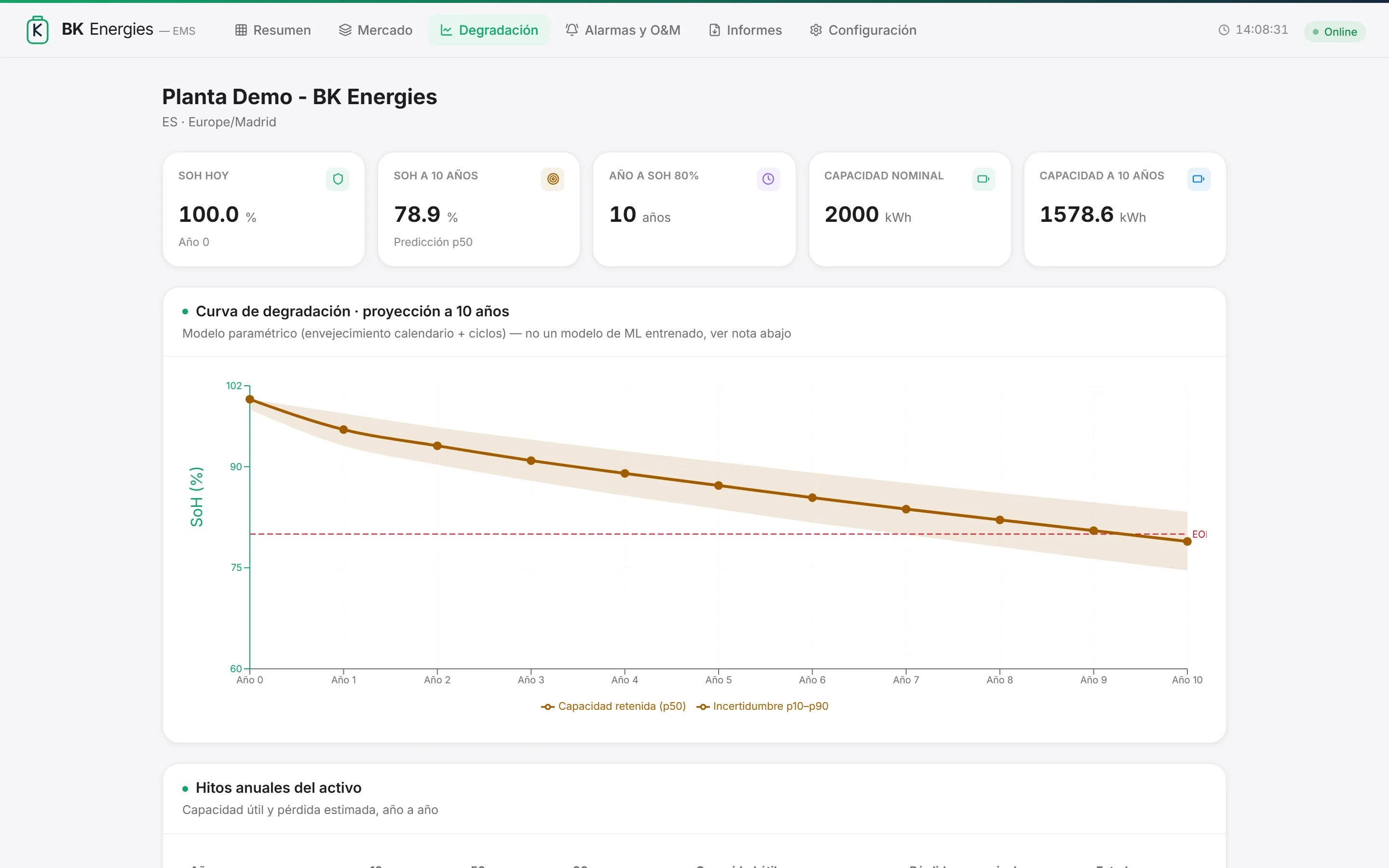
Task: Click the Año 10 data point on the curve
Action: point(1187,542)
